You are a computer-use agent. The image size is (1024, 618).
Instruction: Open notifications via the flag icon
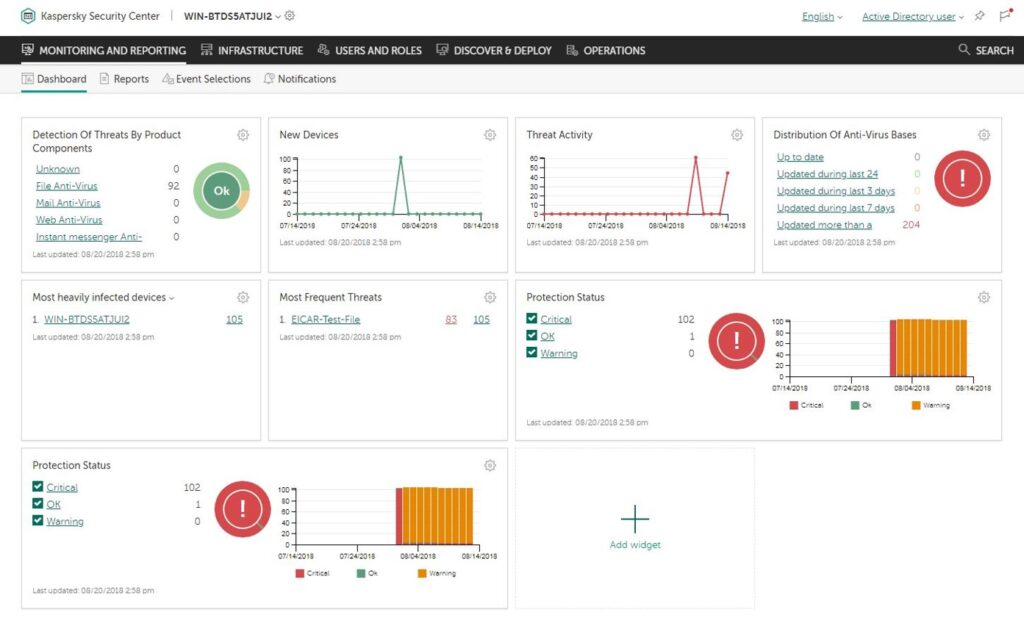pyautogui.click(x=1004, y=16)
